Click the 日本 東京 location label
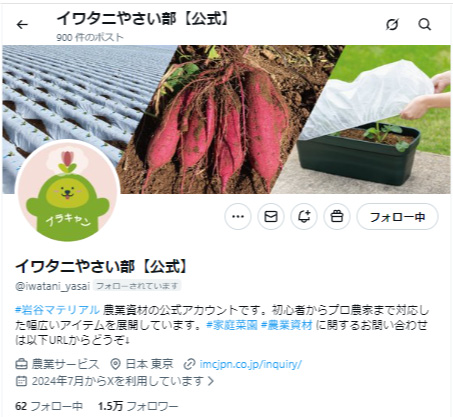Screen dimensions: 453x417 point(142,364)
